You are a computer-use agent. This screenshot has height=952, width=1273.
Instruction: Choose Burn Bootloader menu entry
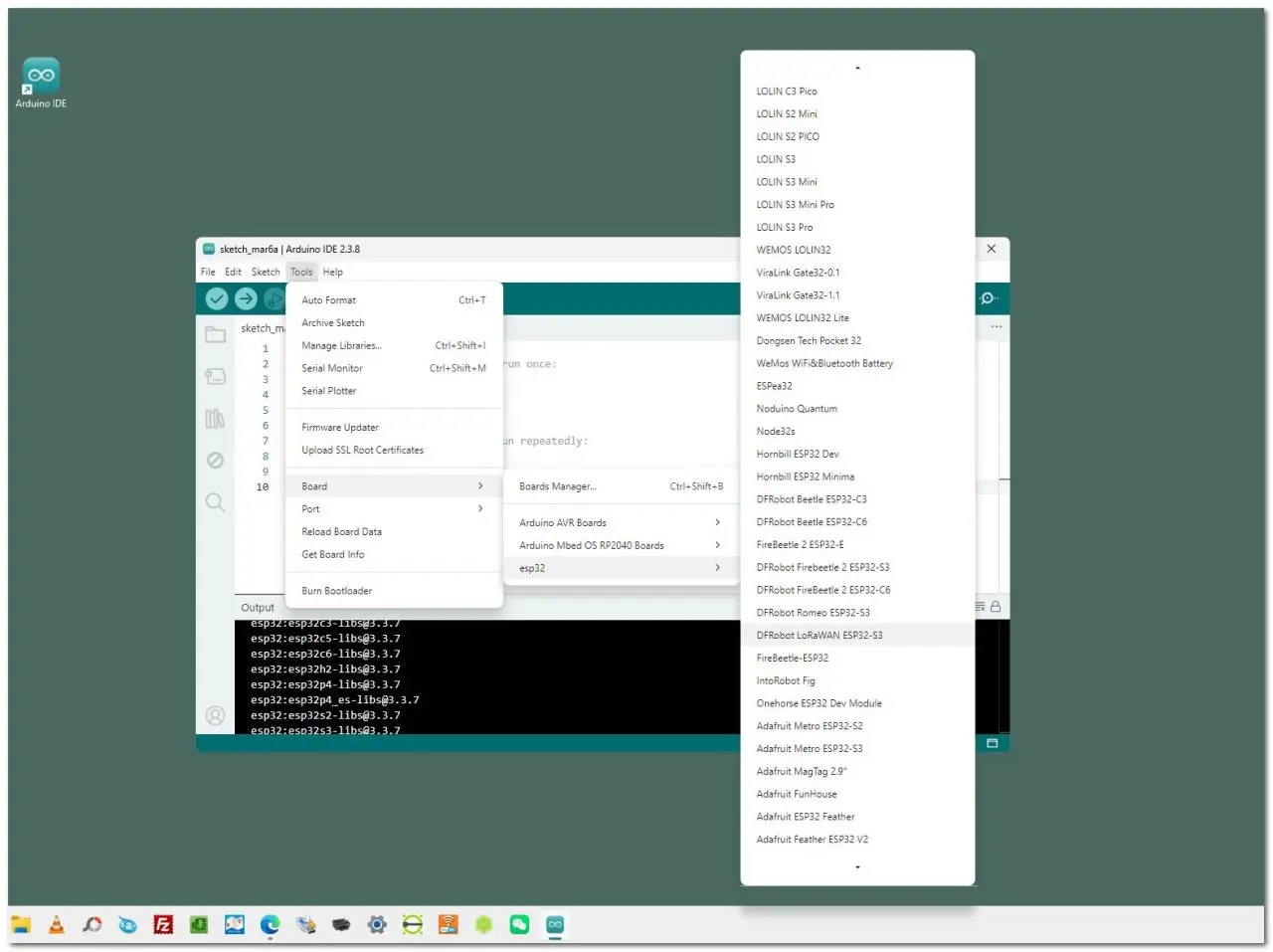tap(394, 591)
